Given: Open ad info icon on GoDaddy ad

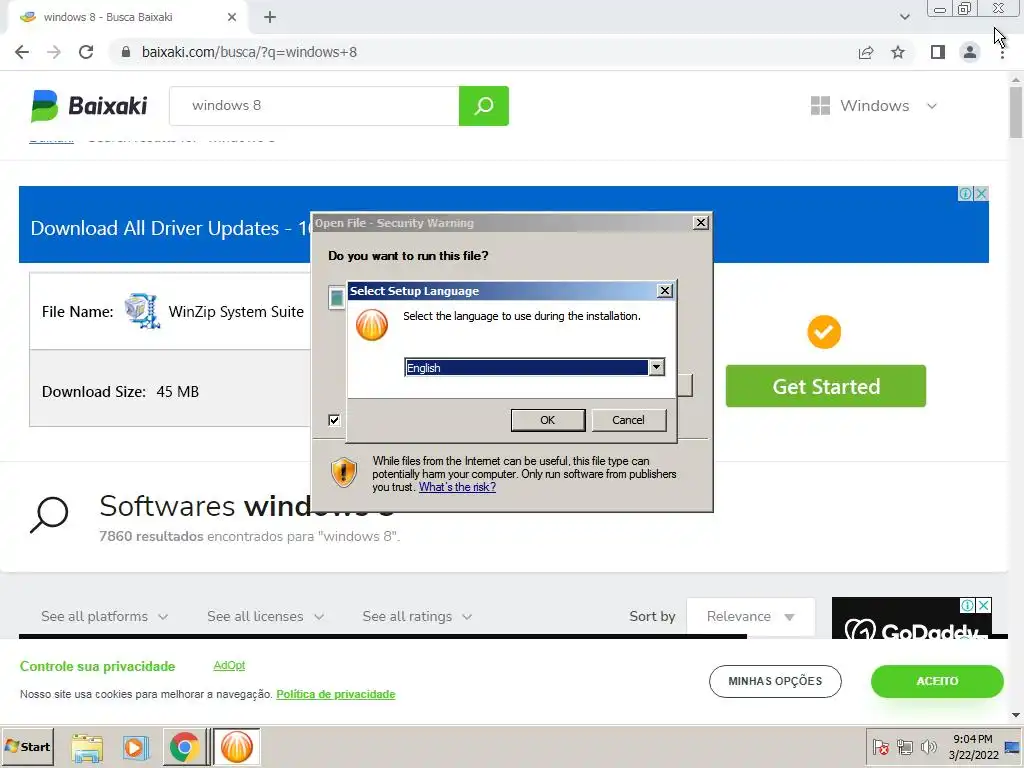Looking at the screenshot, I should click(968, 605).
